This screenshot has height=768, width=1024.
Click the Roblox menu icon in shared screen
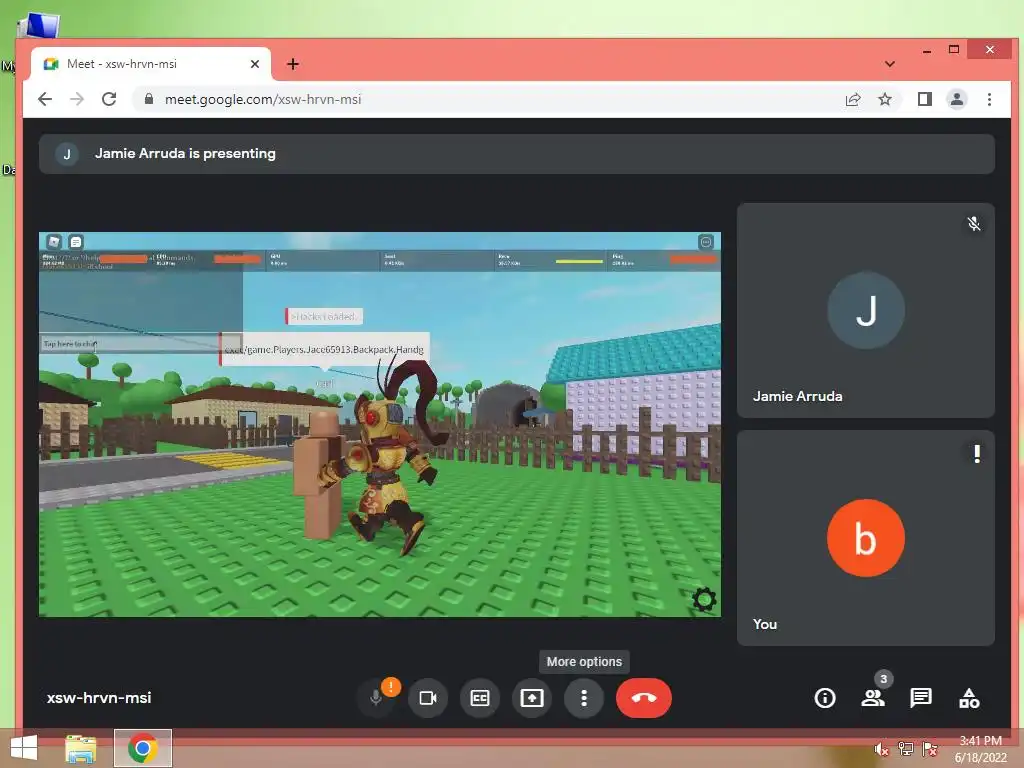pyautogui.click(x=54, y=242)
